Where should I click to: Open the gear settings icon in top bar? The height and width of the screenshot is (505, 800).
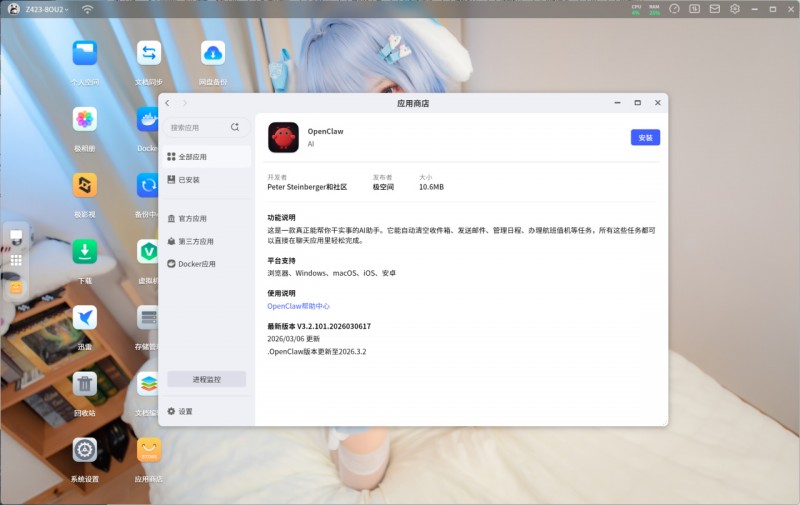click(735, 9)
